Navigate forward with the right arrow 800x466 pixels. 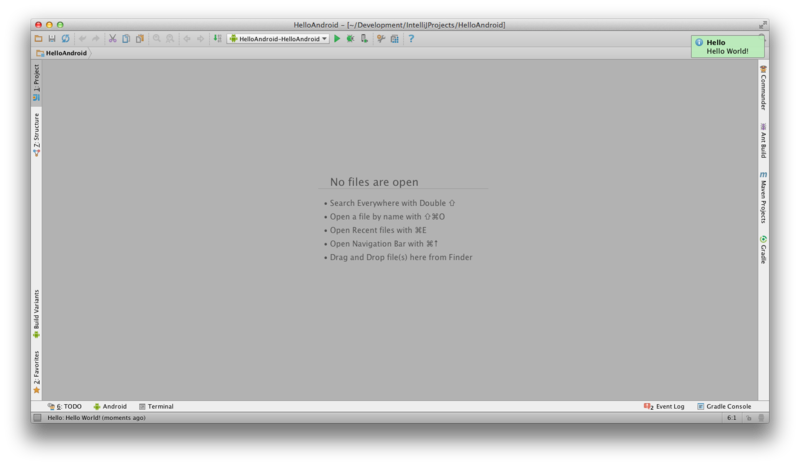coord(201,39)
